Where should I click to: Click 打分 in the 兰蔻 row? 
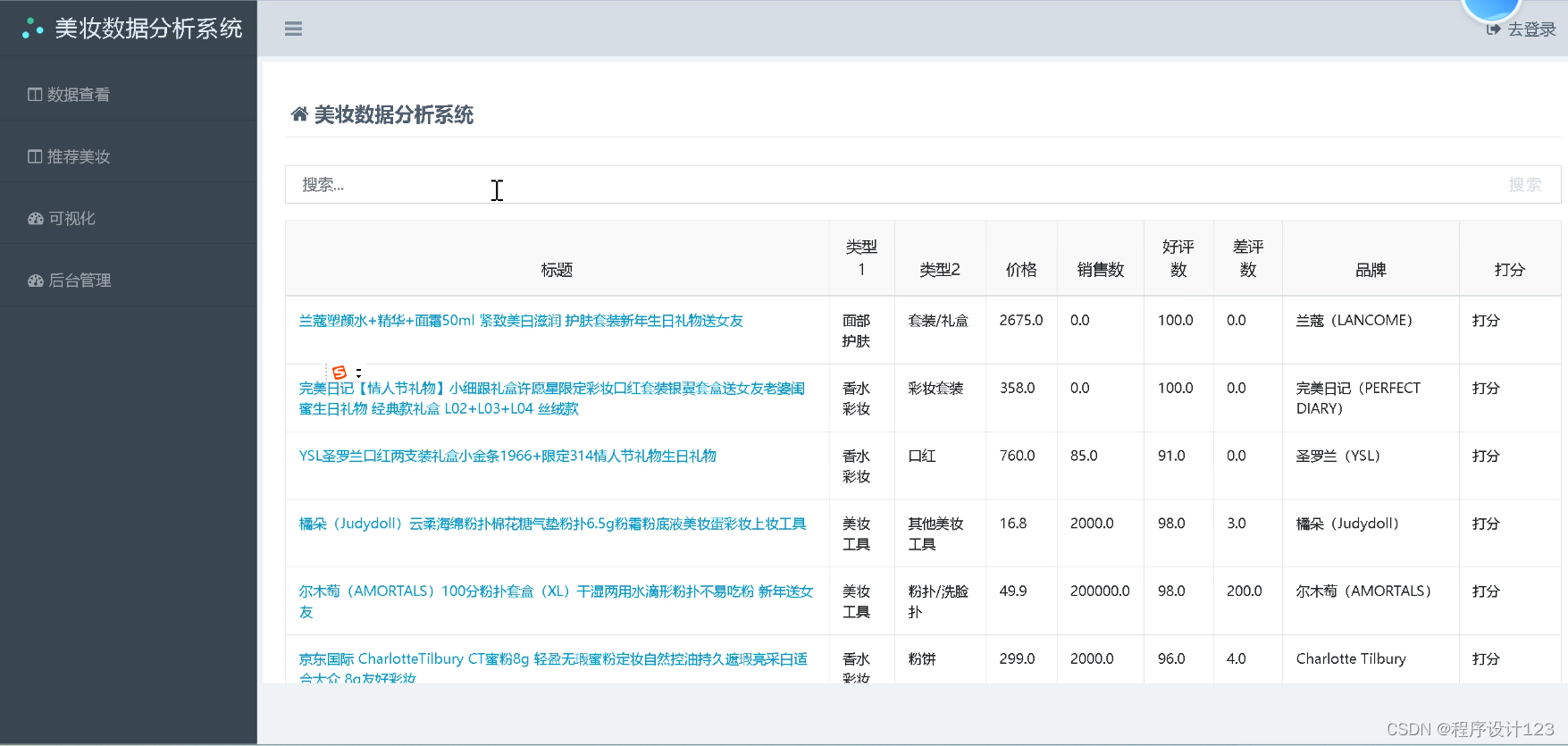click(1486, 321)
